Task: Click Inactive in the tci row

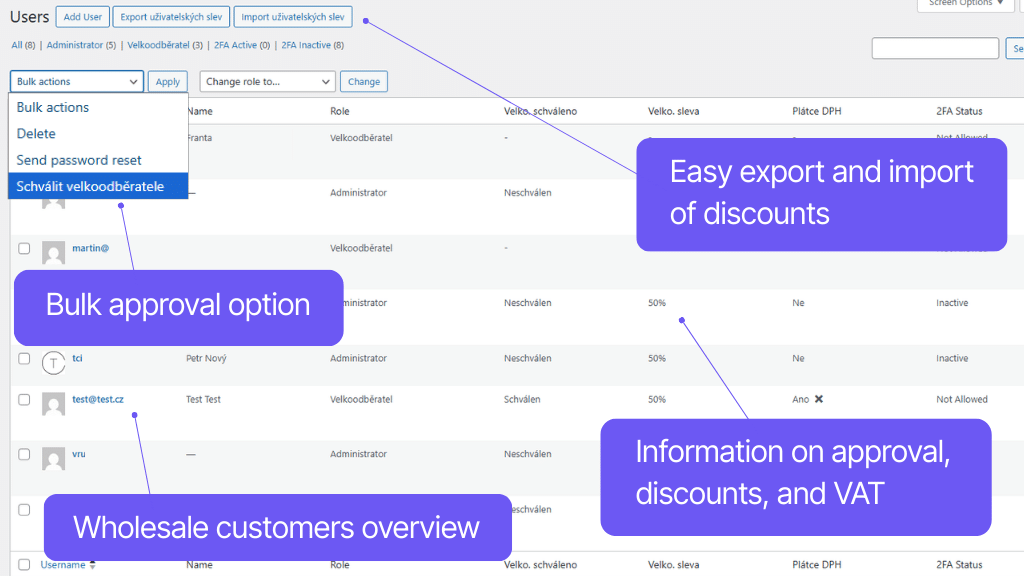Action: click(952, 358)
